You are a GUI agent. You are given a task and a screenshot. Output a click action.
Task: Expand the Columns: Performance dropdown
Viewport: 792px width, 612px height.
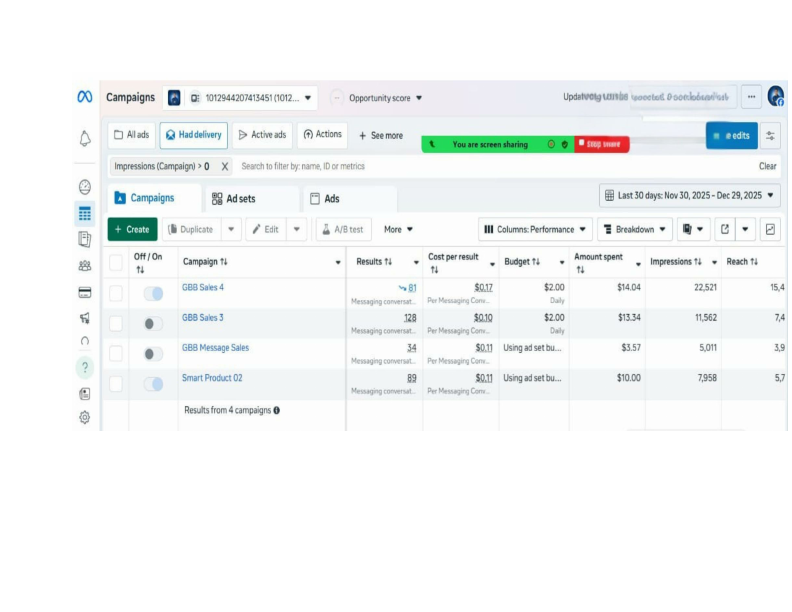point(535,229)
